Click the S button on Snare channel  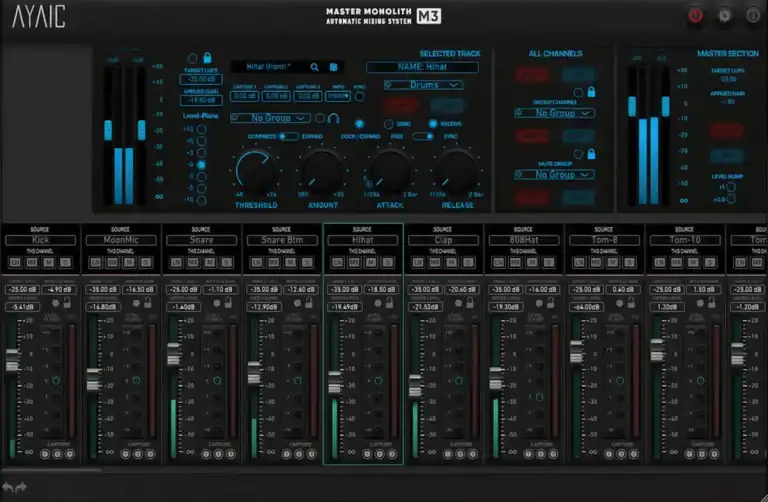pyautogui.click(x=226, y=263)
